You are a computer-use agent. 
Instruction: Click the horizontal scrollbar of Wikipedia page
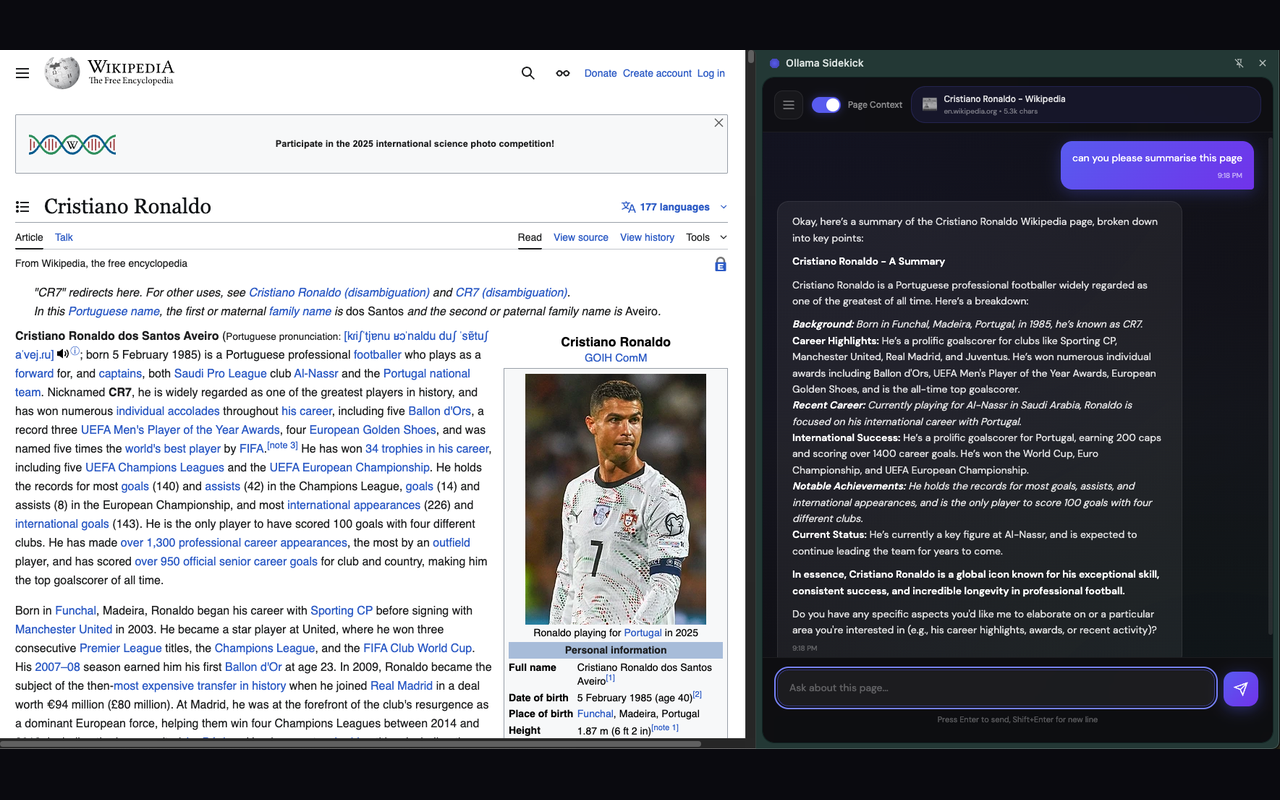350,743
